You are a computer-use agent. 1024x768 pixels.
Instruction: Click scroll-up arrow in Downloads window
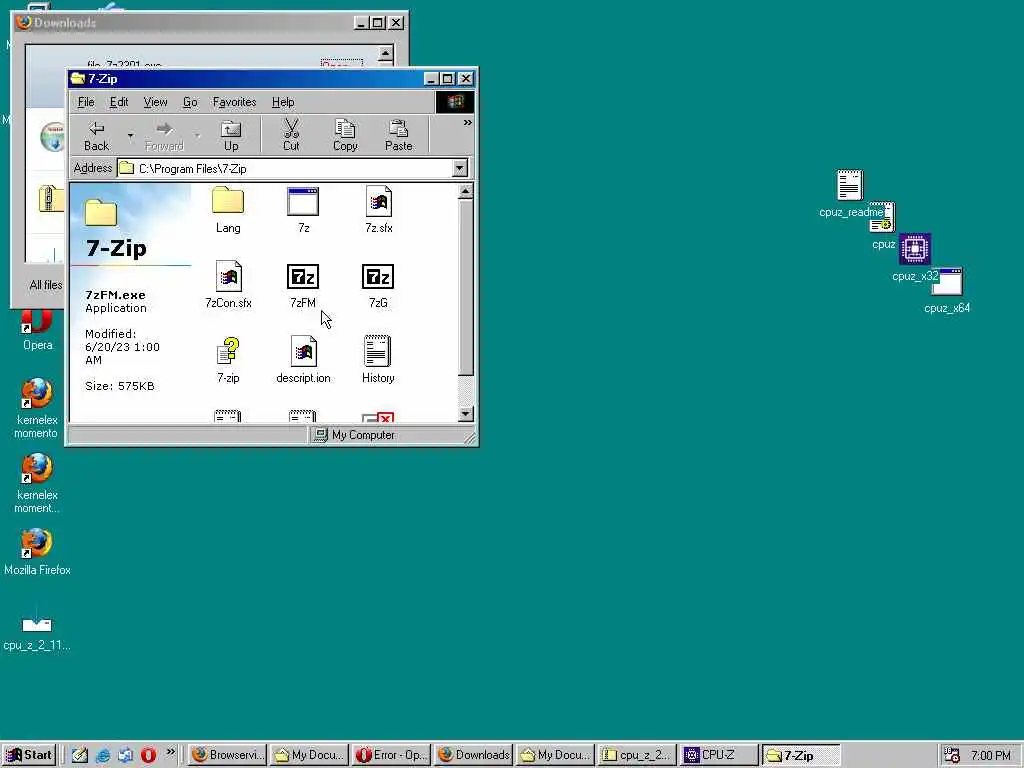tap(385, 53)
